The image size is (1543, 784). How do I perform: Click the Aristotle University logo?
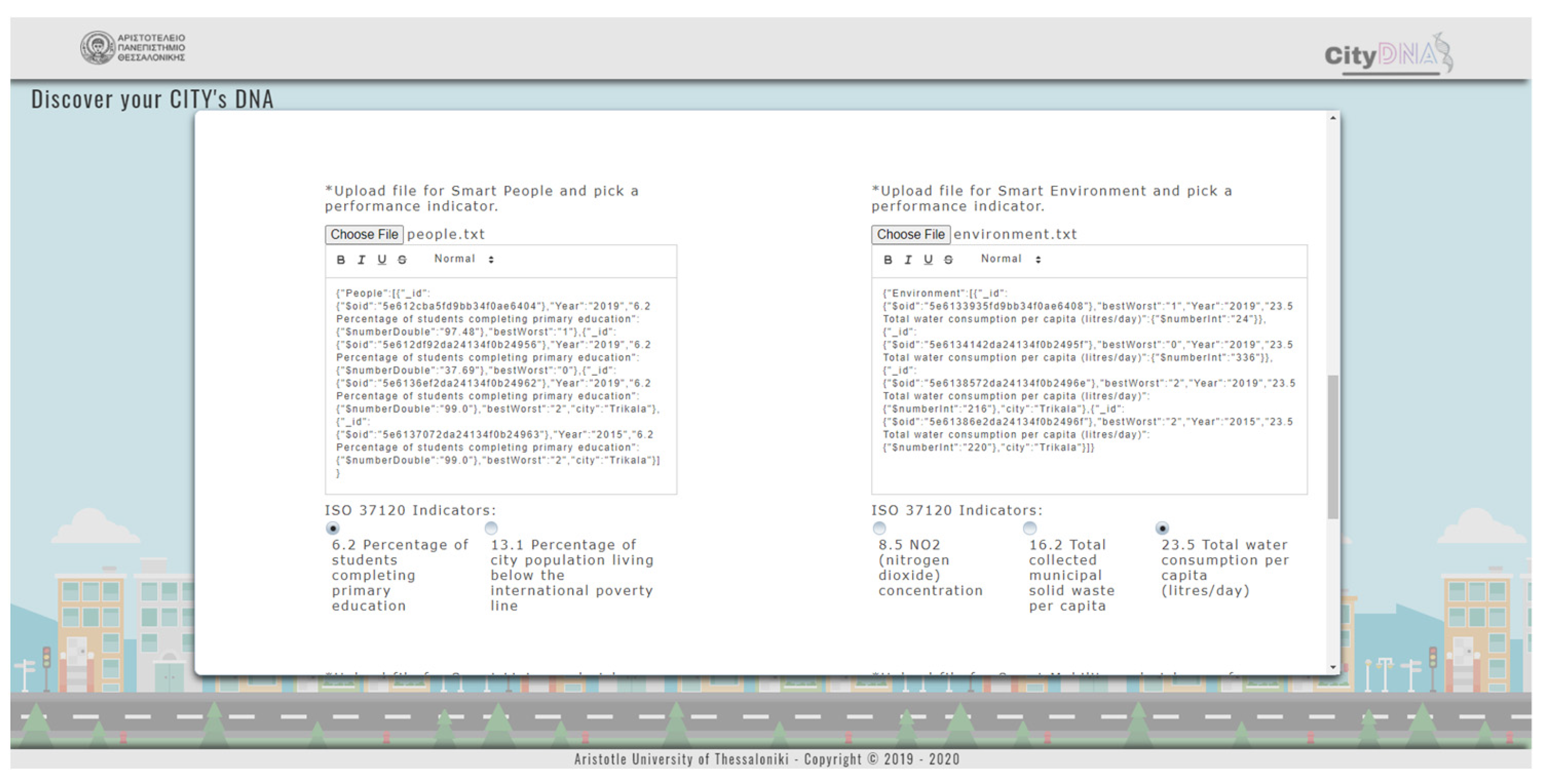click(x=133, y=48)
